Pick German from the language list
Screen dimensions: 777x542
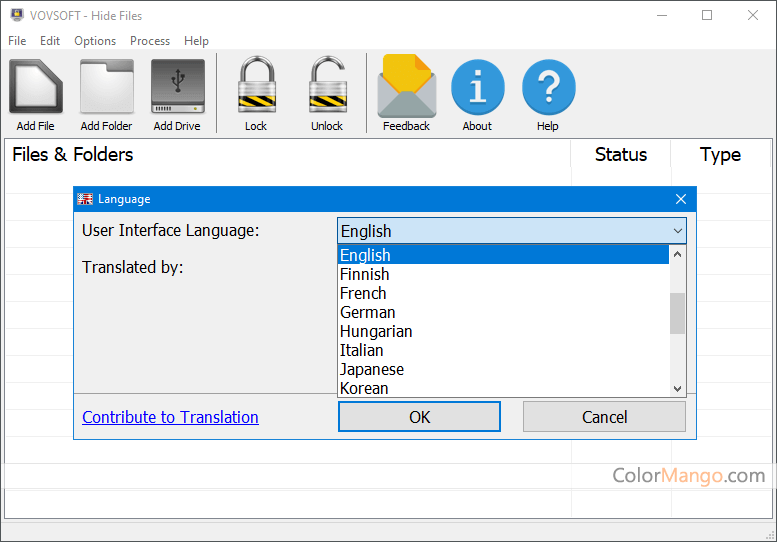367,312
